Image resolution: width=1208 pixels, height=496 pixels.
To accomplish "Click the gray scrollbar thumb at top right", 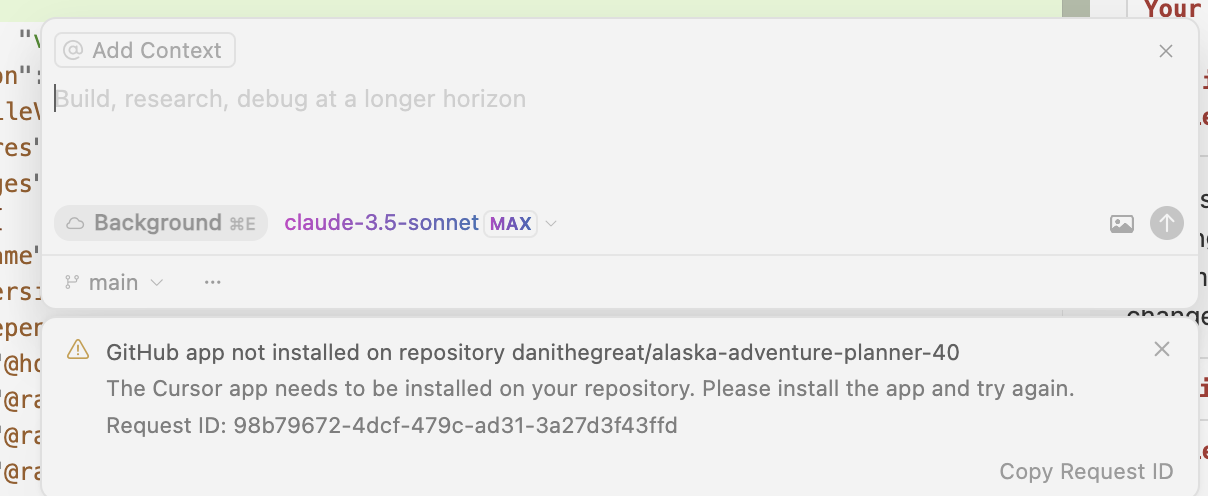I will coord(1076,8).
